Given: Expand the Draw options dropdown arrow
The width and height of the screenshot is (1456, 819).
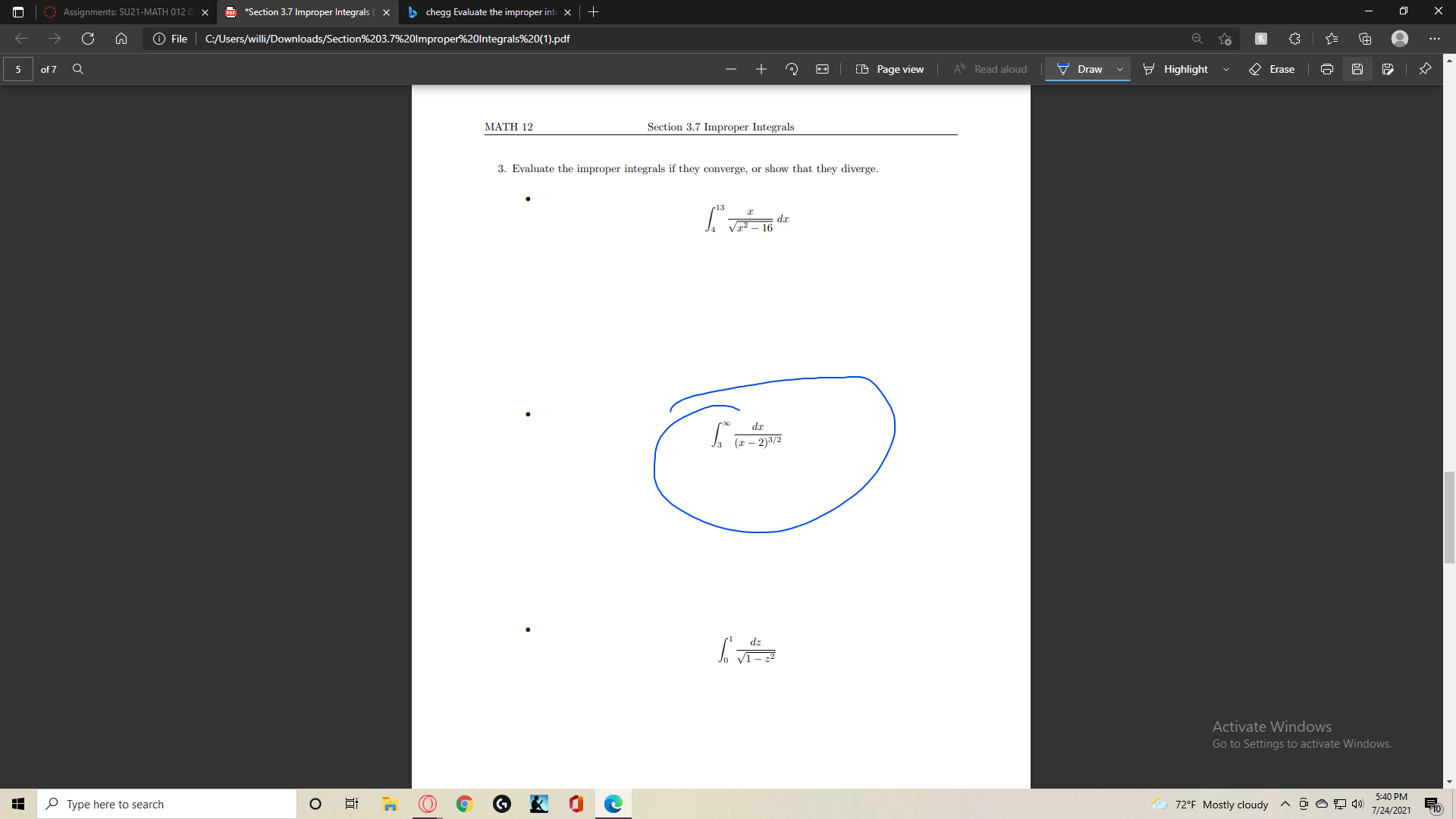Looking at the screenshot, I should click(1120, 69).
